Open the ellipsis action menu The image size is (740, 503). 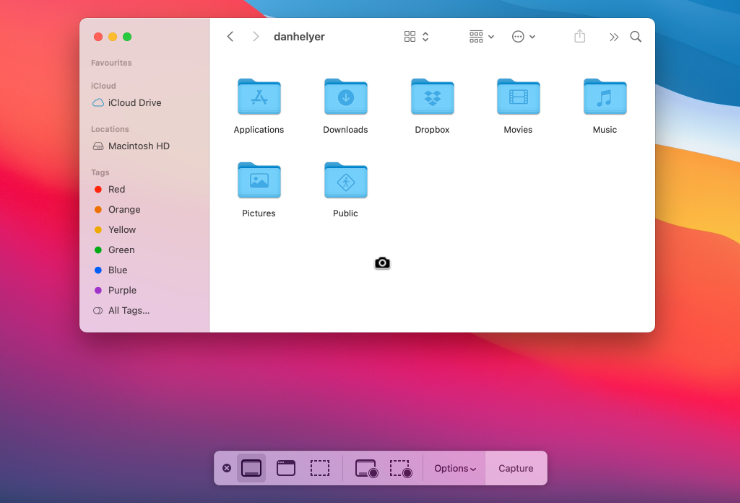click(x=523, y=36)
